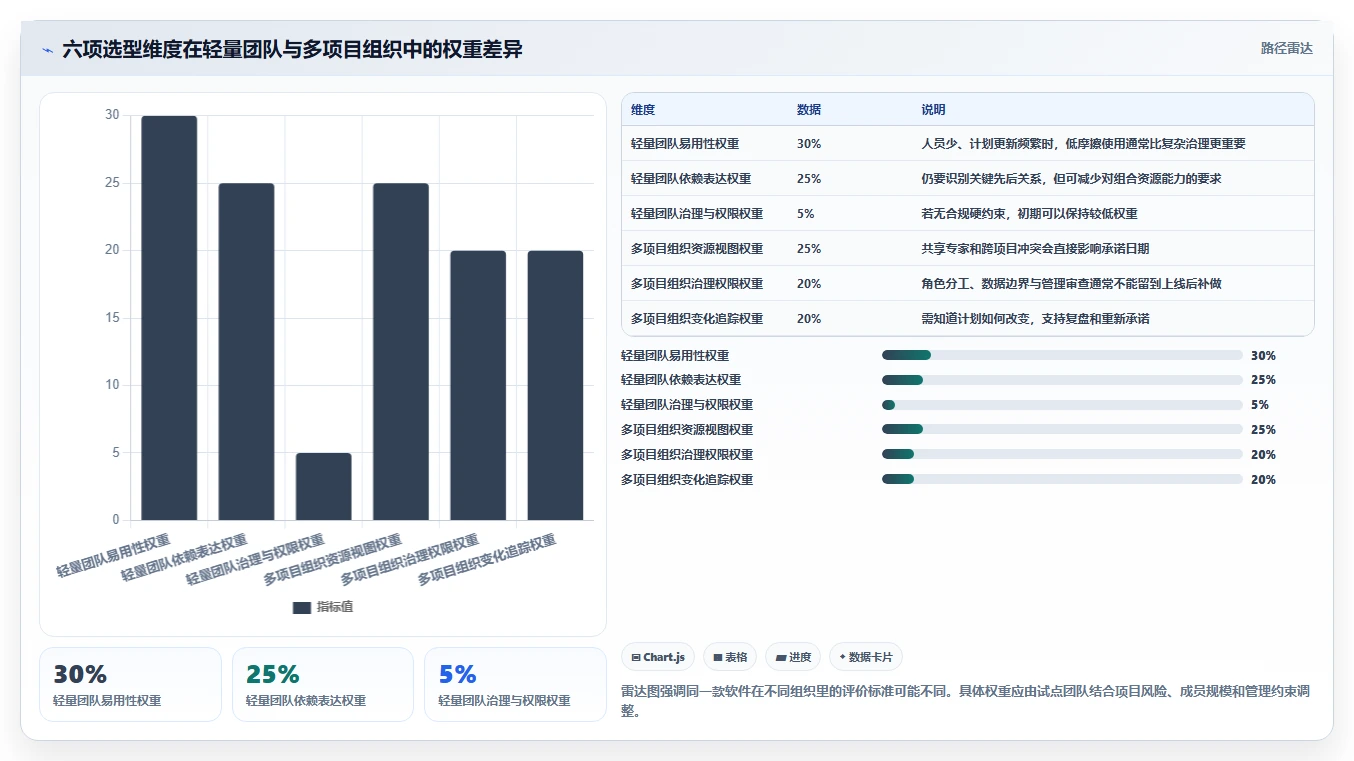Open the 25% 轻量团队依赖表达权重 stat card
Image resolution: width=1354 pixels, height=761 pixels.
pyautogui.click(x=323, y=684)
